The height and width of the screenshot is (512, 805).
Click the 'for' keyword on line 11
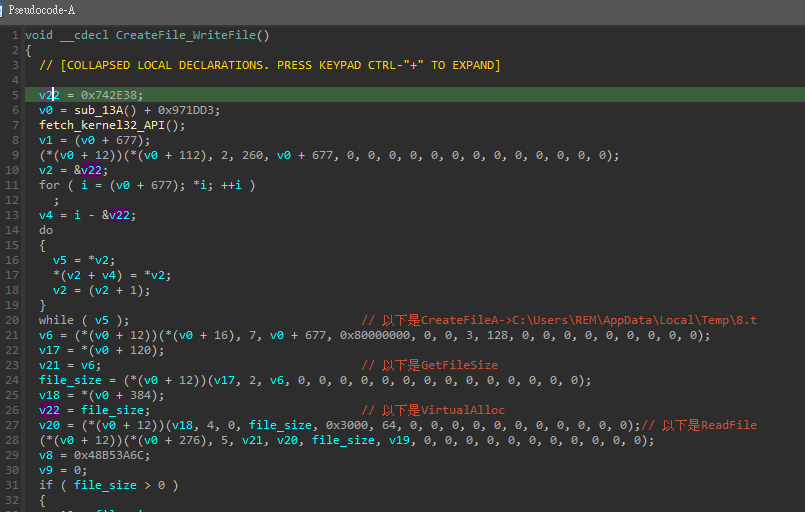[x=49, y=185]
